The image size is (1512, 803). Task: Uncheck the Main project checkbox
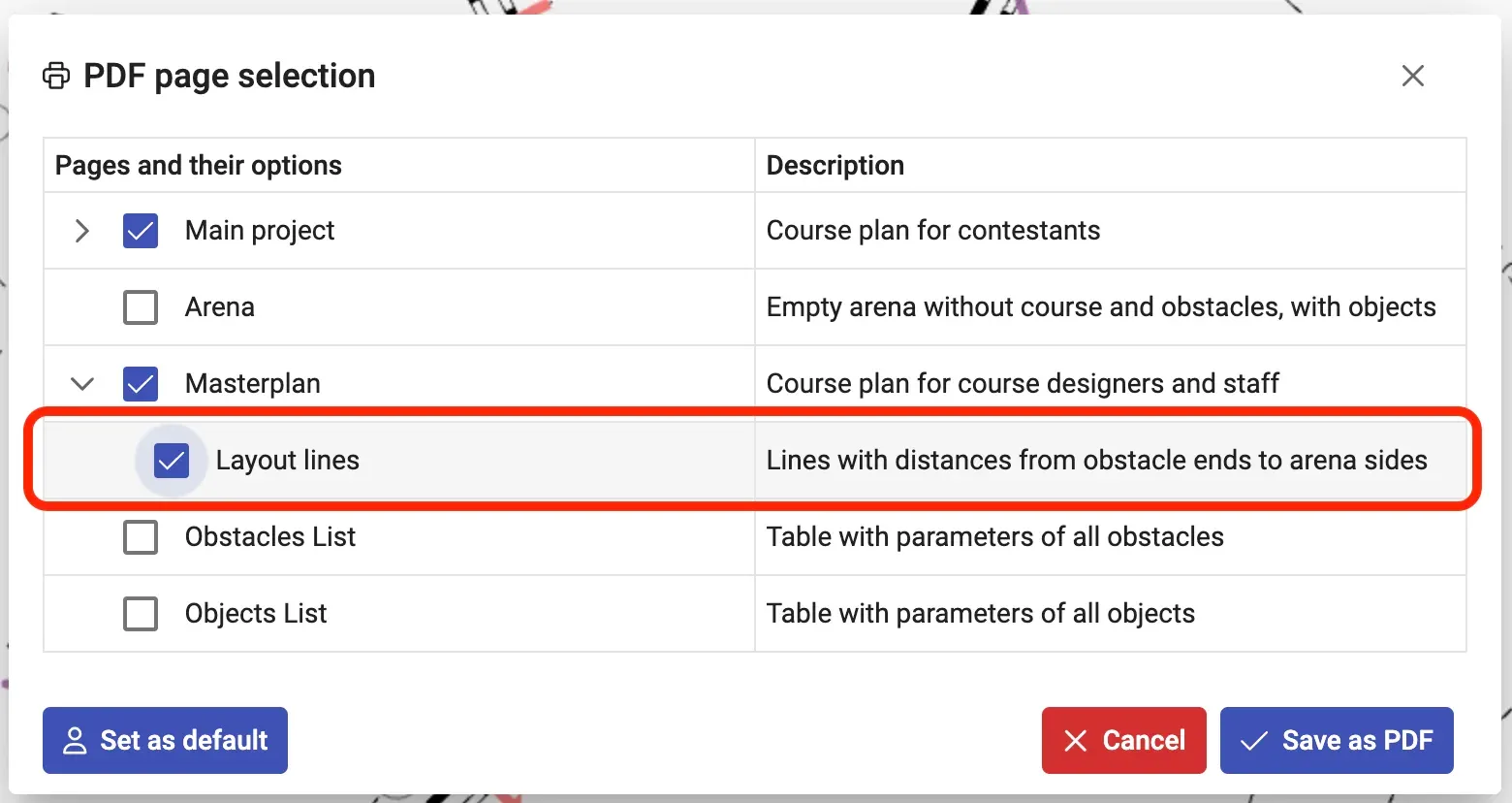point(141,231)
